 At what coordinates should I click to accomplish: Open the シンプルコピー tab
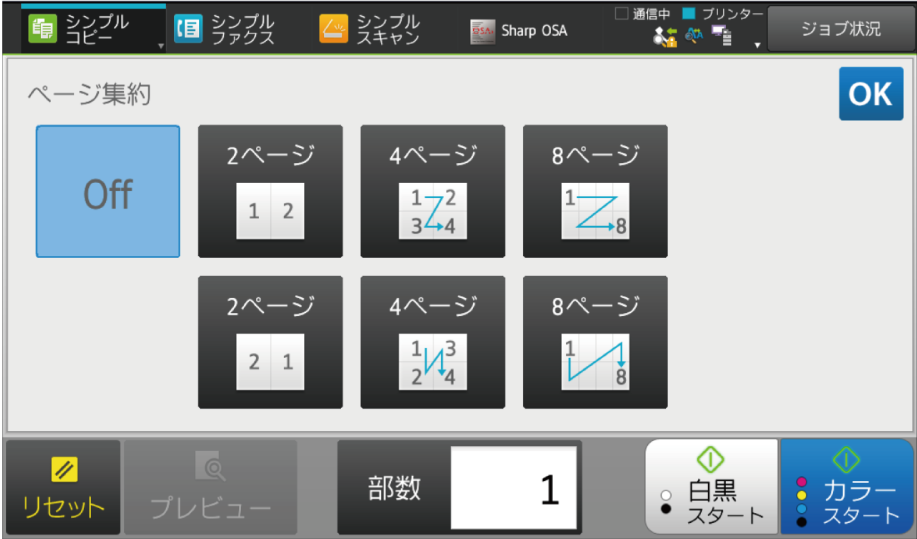click(x=94, y=29)
